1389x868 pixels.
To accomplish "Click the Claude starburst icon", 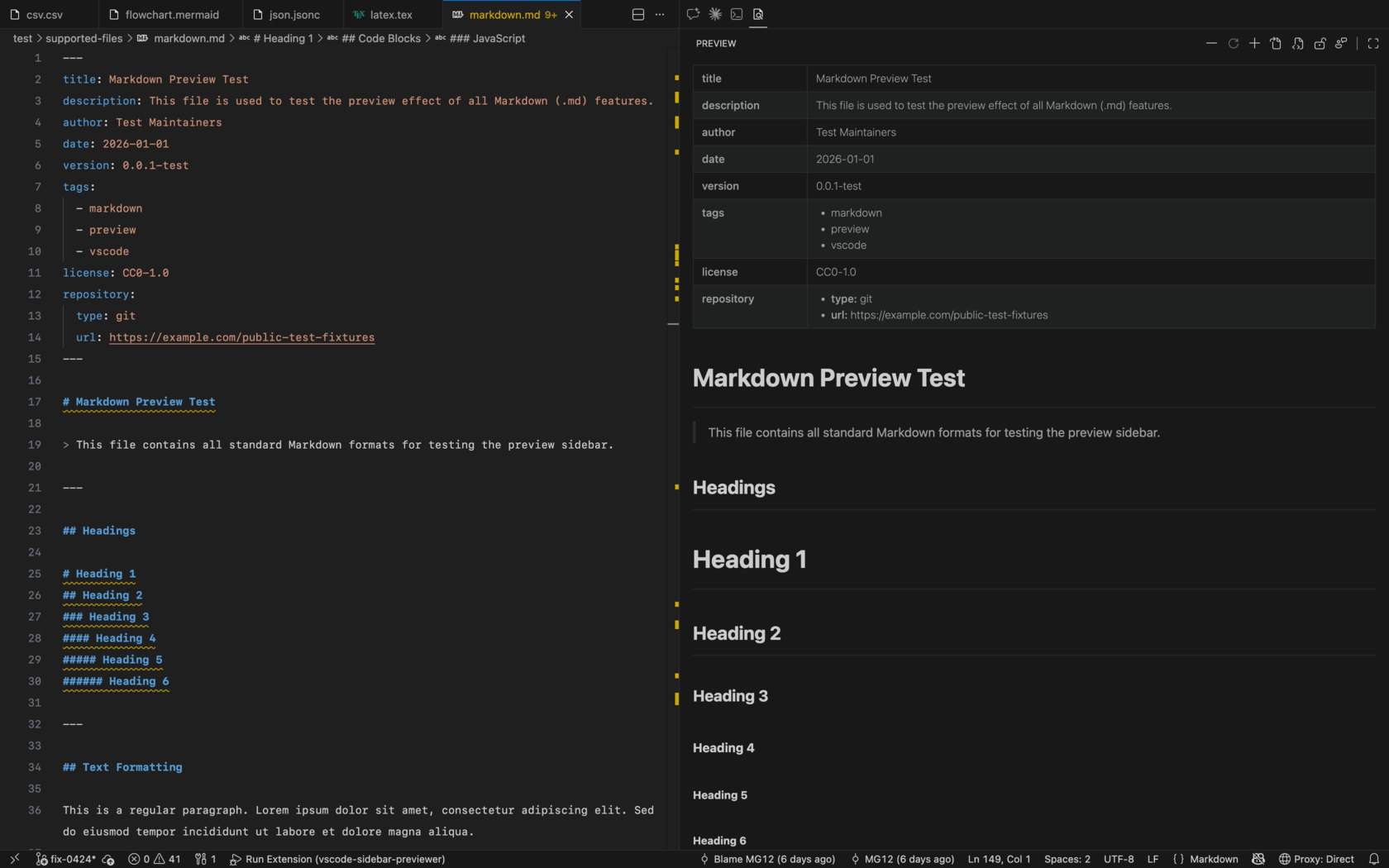I will coord(715,14).
